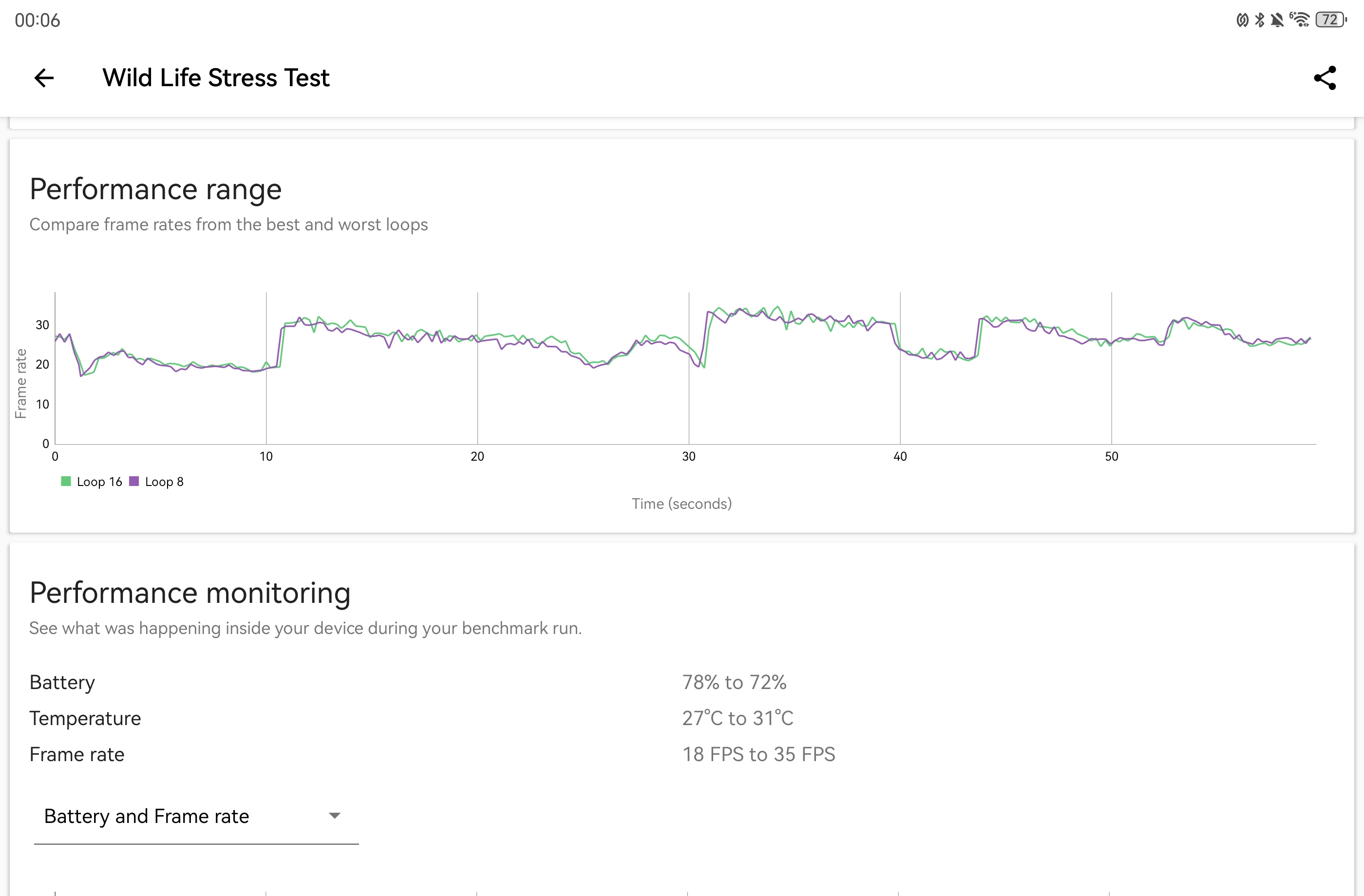Tap the share icon in the header
The height and width of the screenshot is (896, 1364).
[1325, 78]
